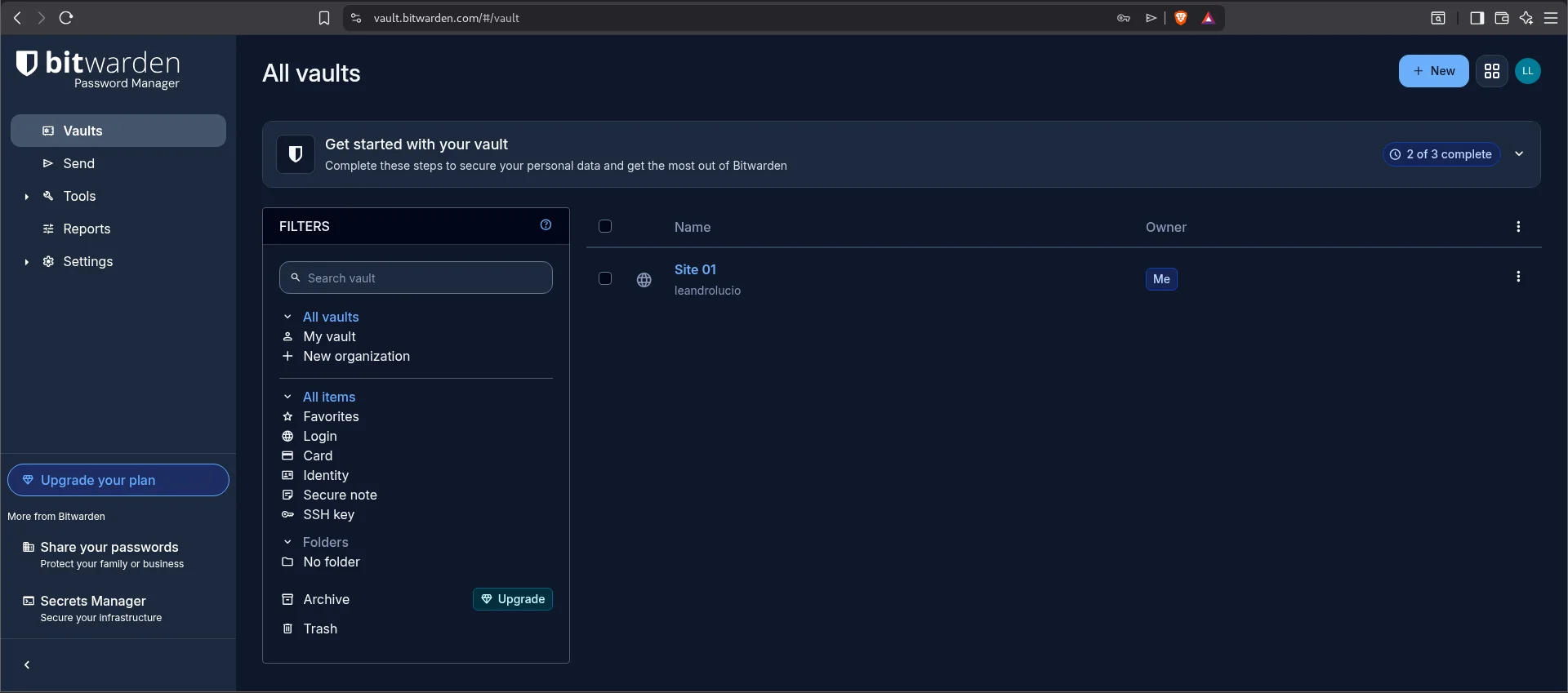Focus the Search vault input field

point(416,278)
